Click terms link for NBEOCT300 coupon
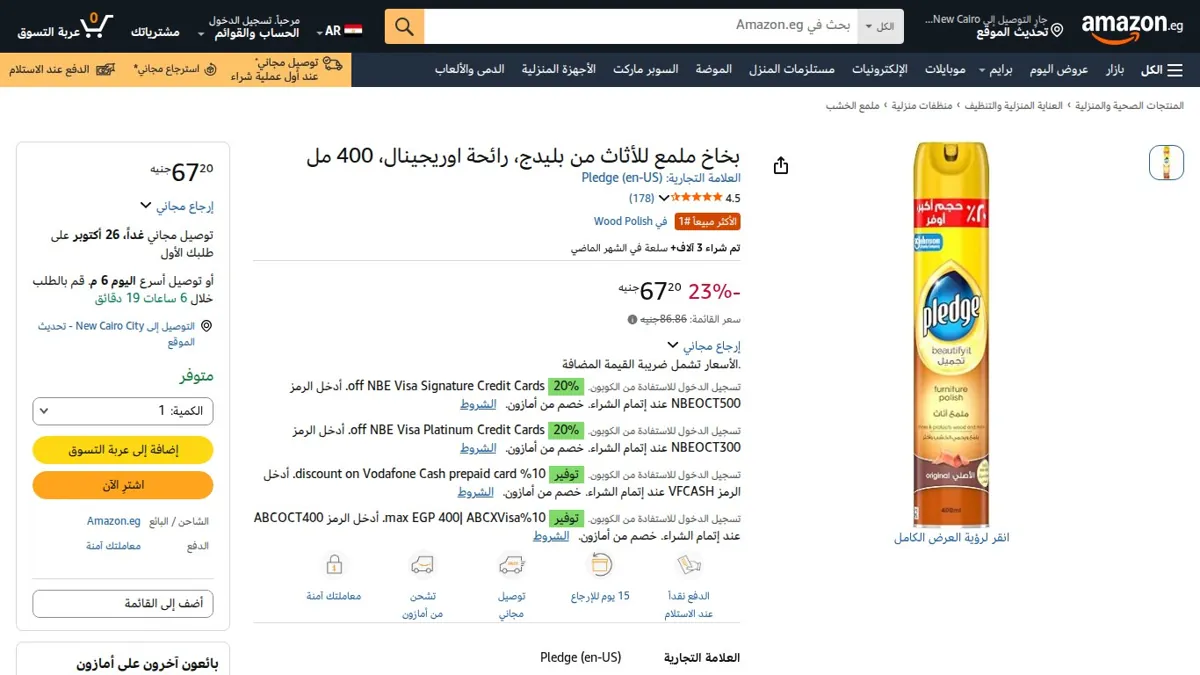The width and height of the screenshot is (1200, 675). pyautogui.click(x=478, y=449)
